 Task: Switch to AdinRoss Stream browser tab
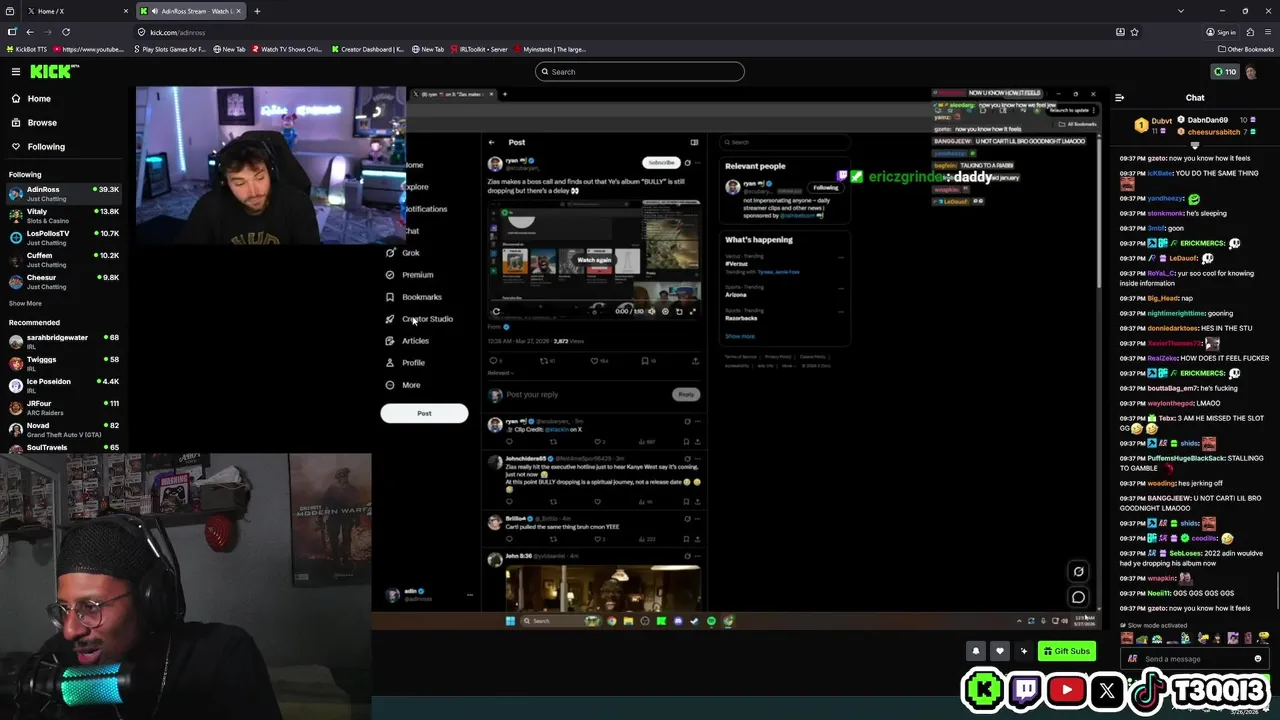point(190,11)
